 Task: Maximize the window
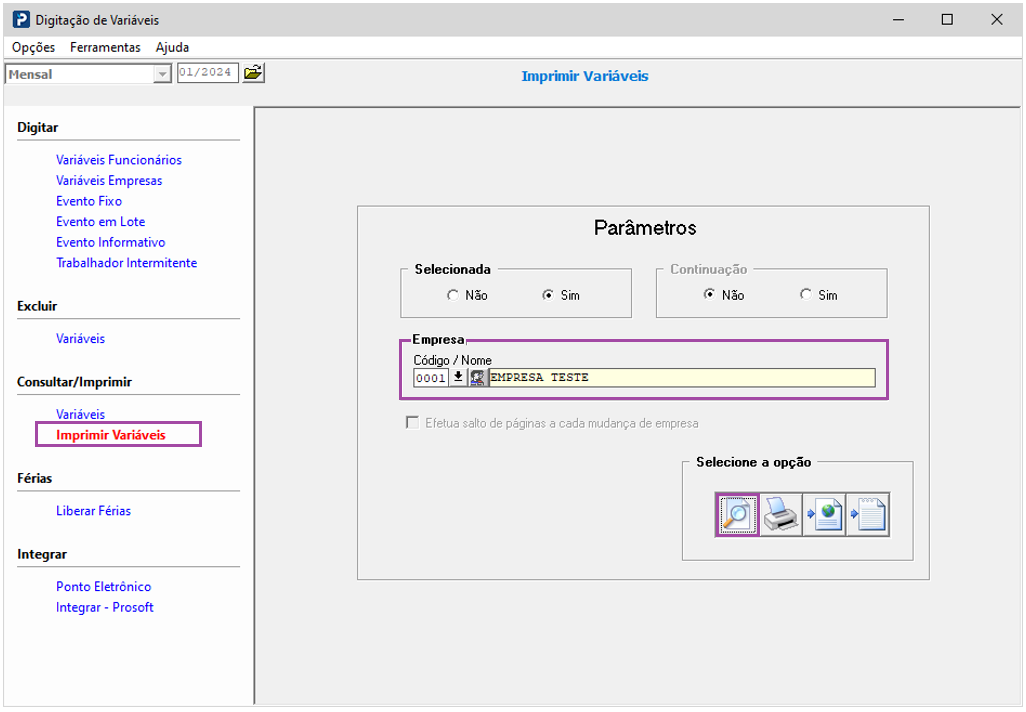[947, 20]
